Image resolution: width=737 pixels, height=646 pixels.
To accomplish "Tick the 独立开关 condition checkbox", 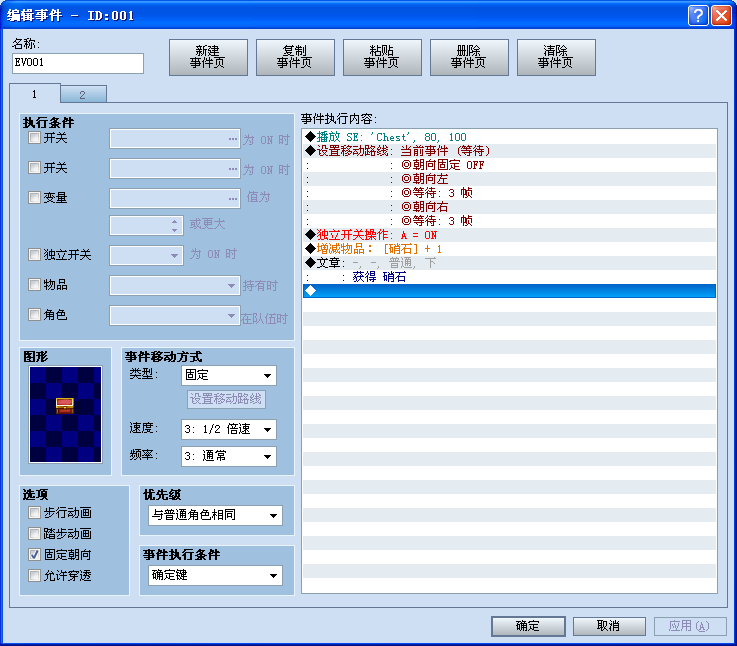I will click(x=34, y=255).
